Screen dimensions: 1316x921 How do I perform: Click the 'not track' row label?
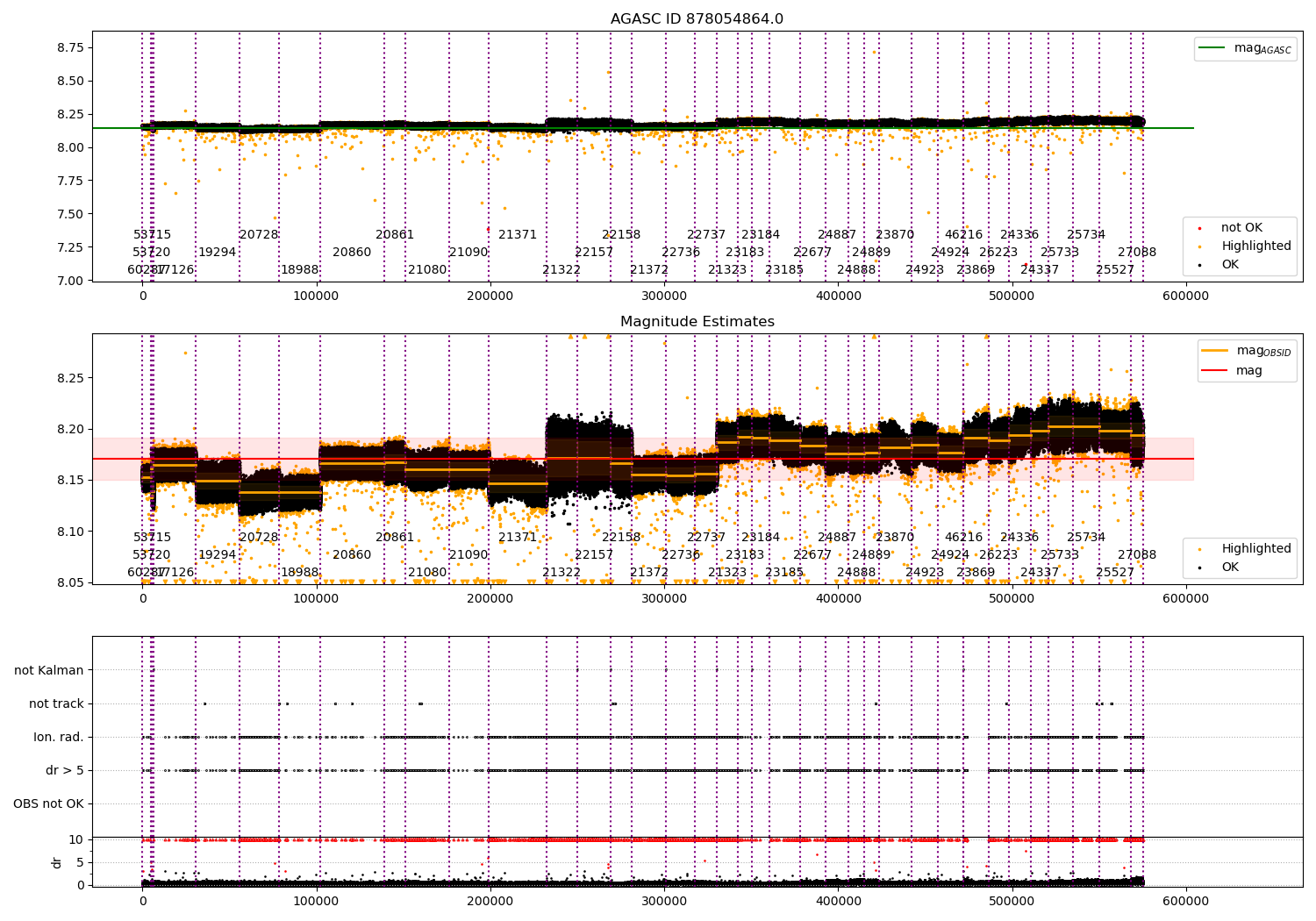(56, 703)
